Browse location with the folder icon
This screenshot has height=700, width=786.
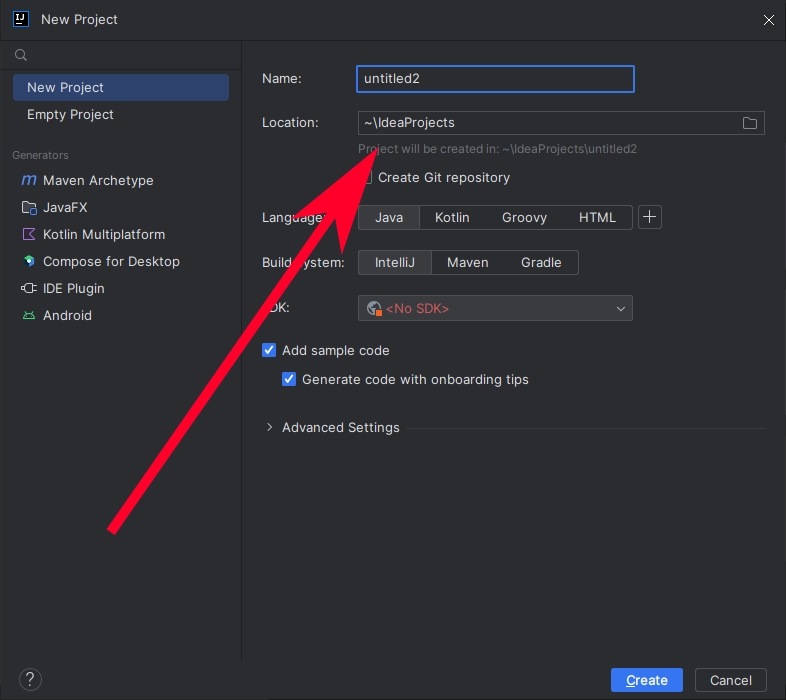pyautogui.click(x=750, y=123)
